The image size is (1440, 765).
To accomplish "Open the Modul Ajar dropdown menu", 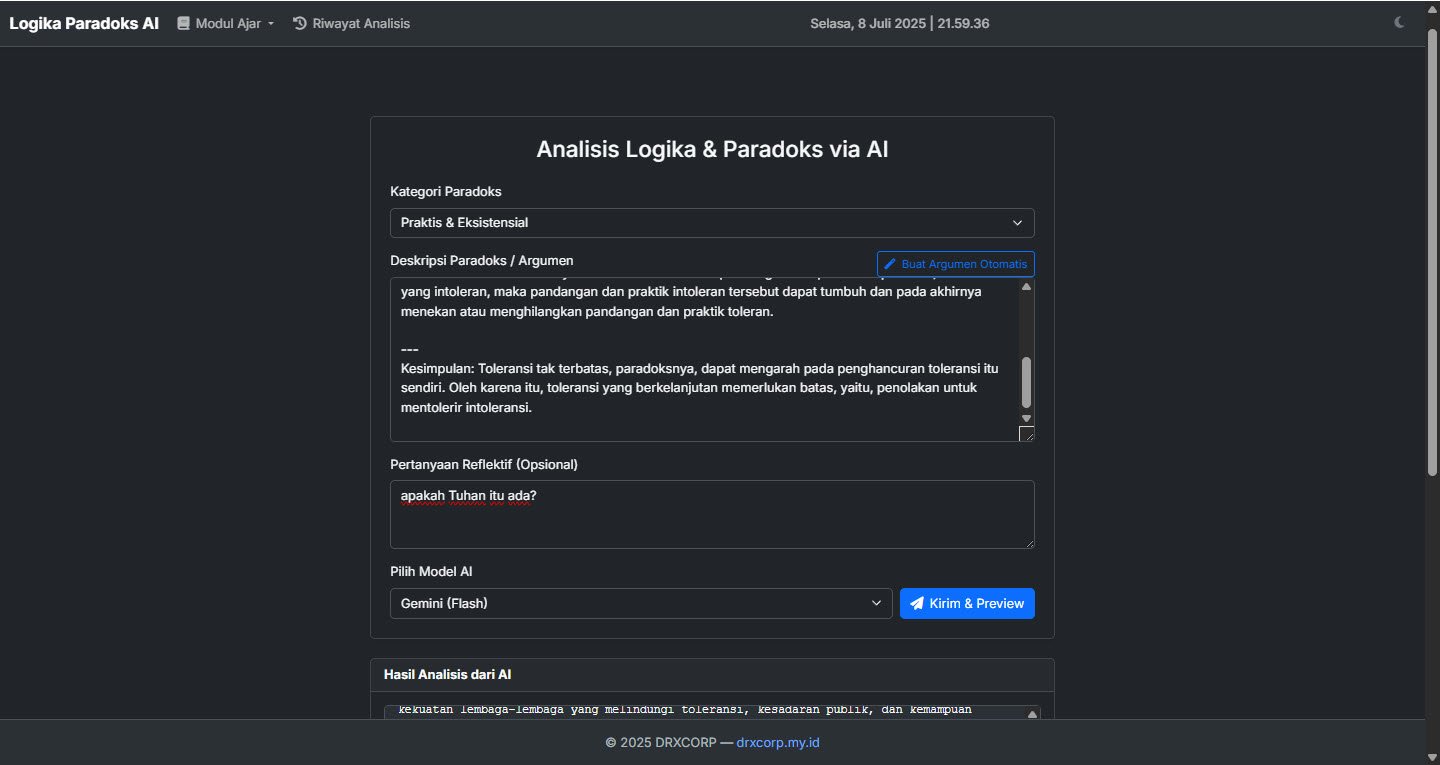I will click(x=225, y=23).
